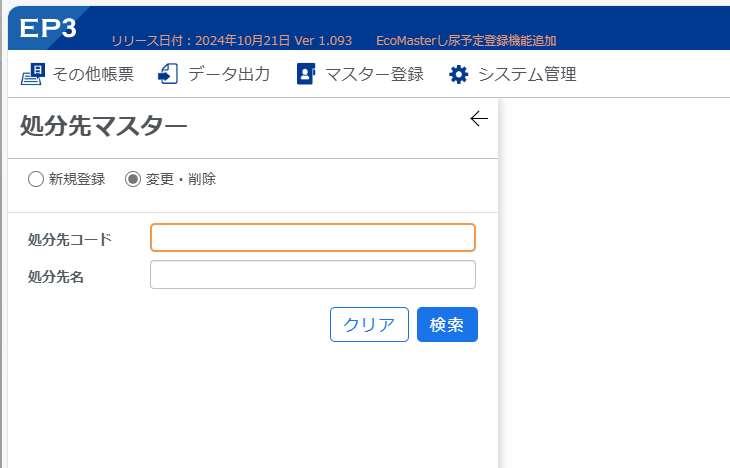
Task: Go back using the left arrow icon
Action: 479,119
